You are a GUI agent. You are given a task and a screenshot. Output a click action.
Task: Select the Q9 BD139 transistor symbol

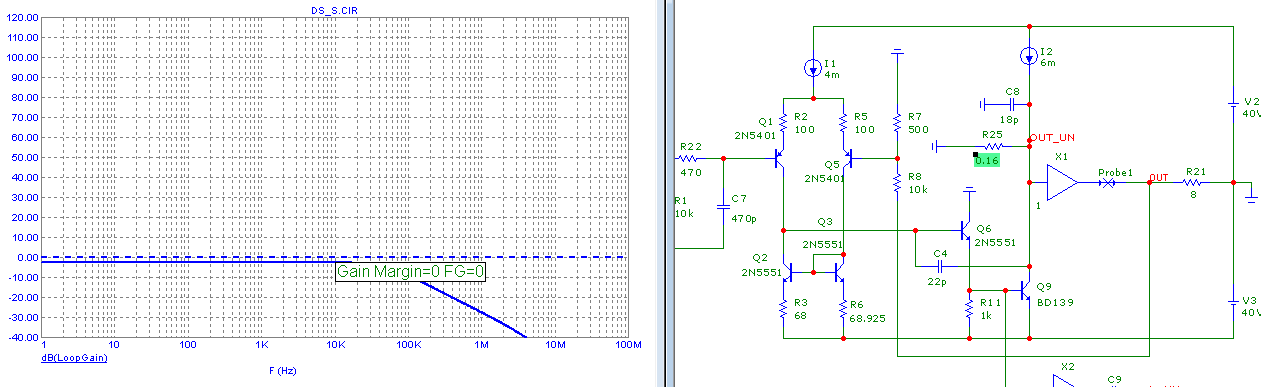pos(1024,290)
